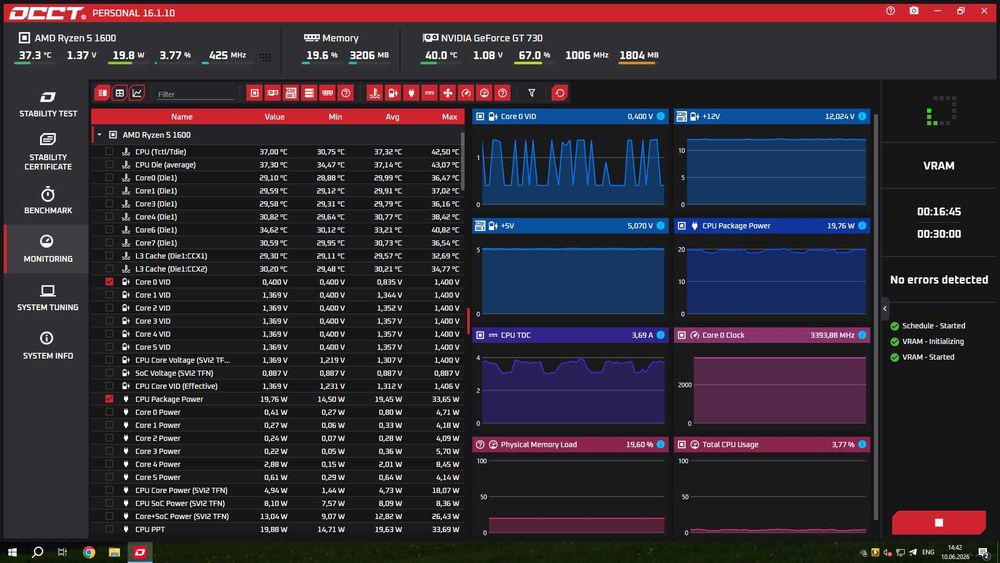This screenshot has height=563, width=1000.
Task: Stop the running VRAM test
Action: click(939, 522)
